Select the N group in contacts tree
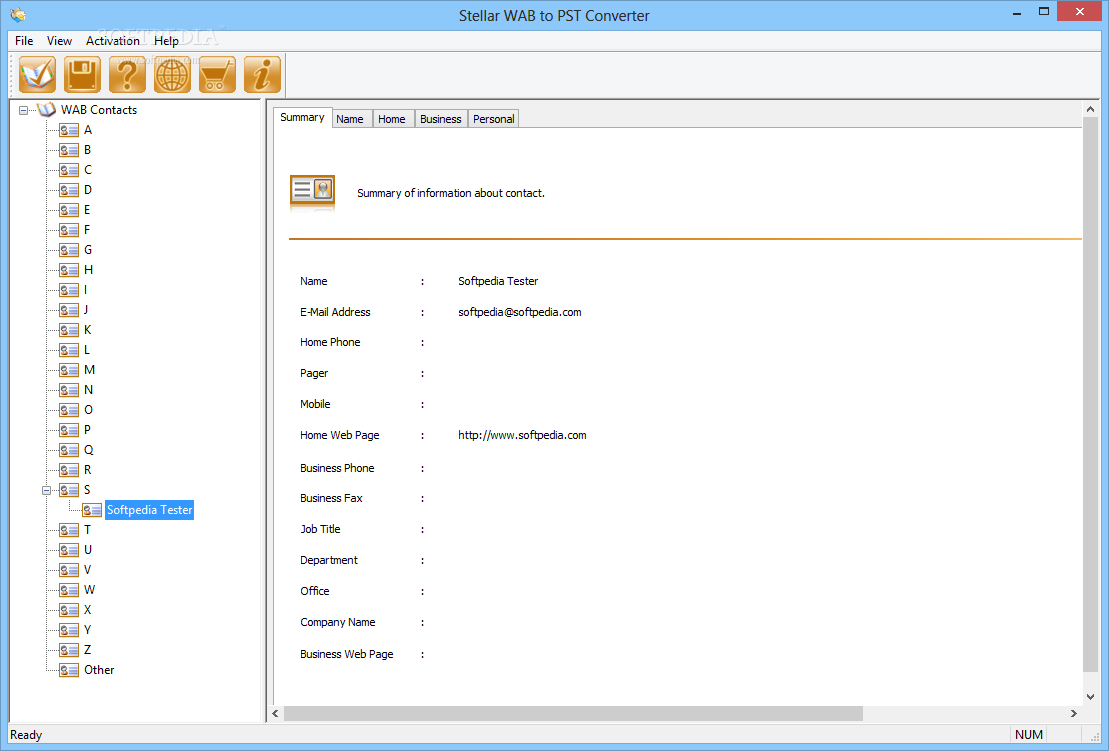Screen dimensions: 1109x751 tap(88, 390)
